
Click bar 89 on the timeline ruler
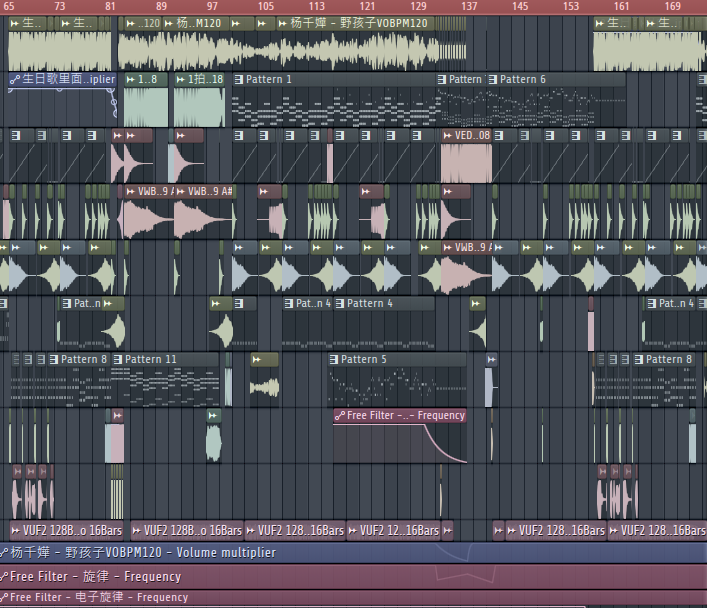point(162,7)
